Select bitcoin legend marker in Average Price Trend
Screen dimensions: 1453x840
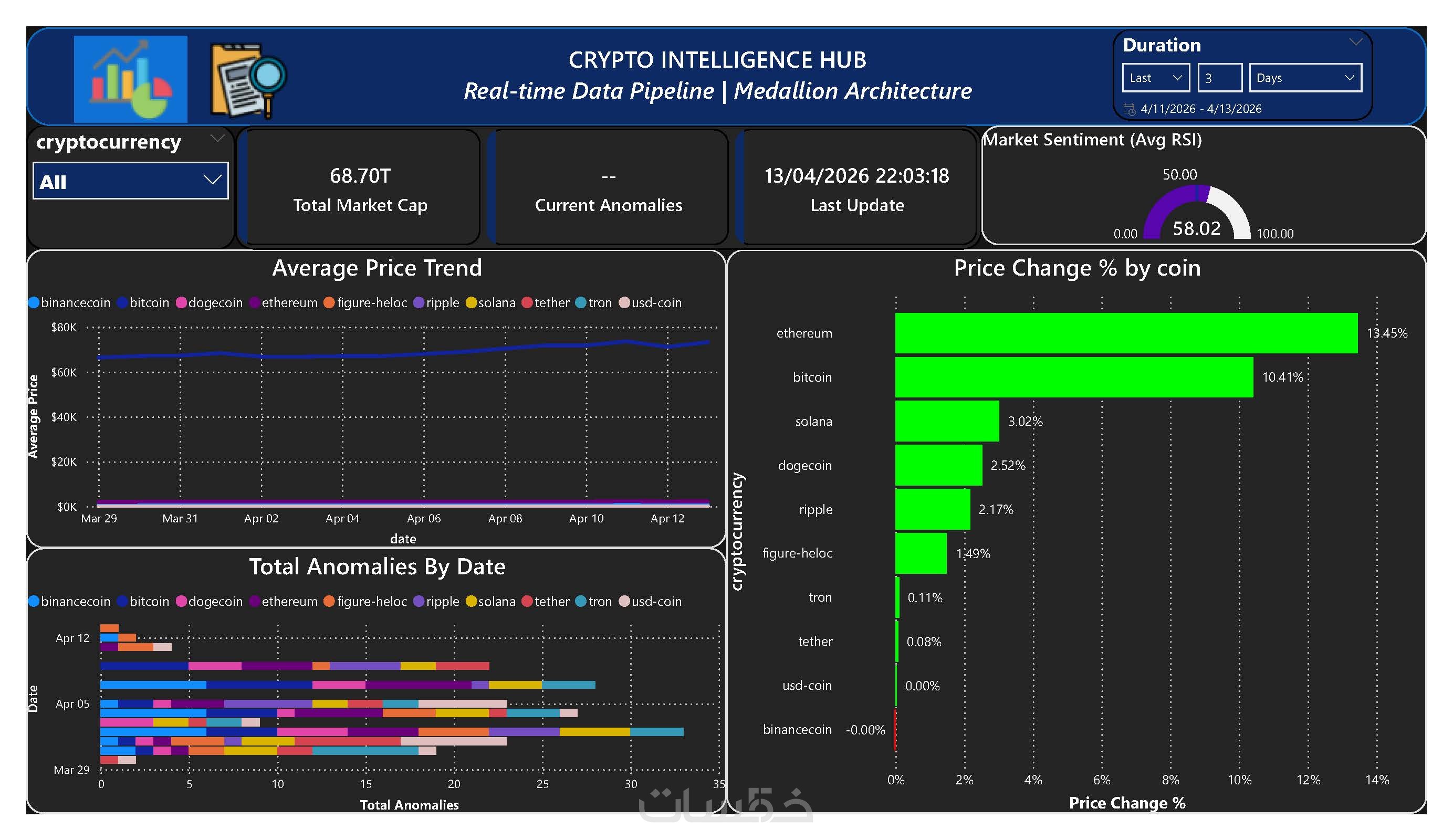122,303
